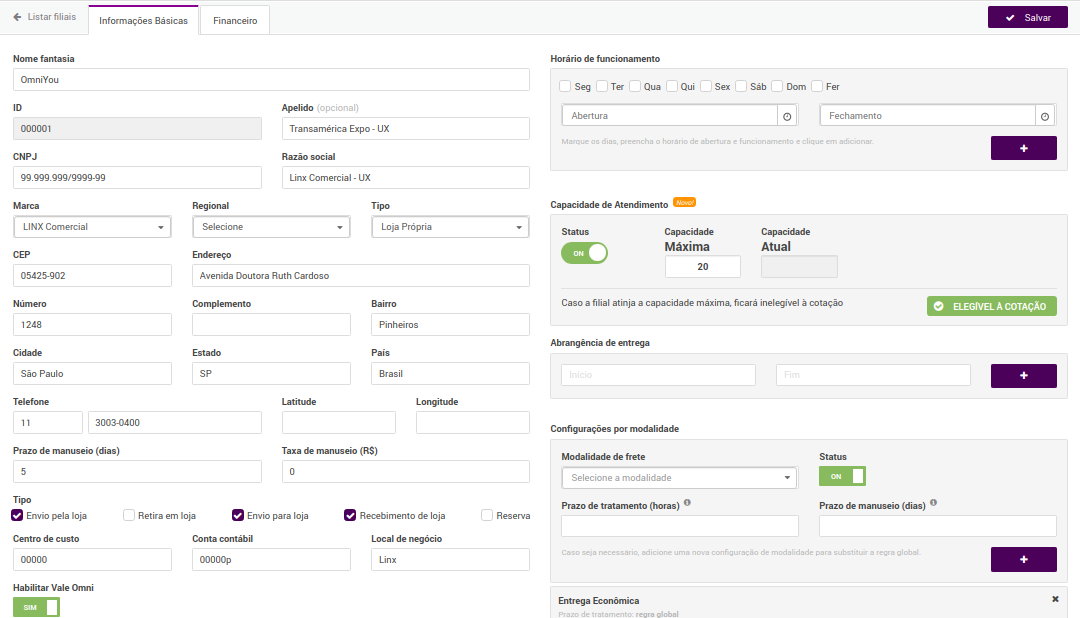Check the Qui weekday box
1080x618 pixels.
coord(672,86)
